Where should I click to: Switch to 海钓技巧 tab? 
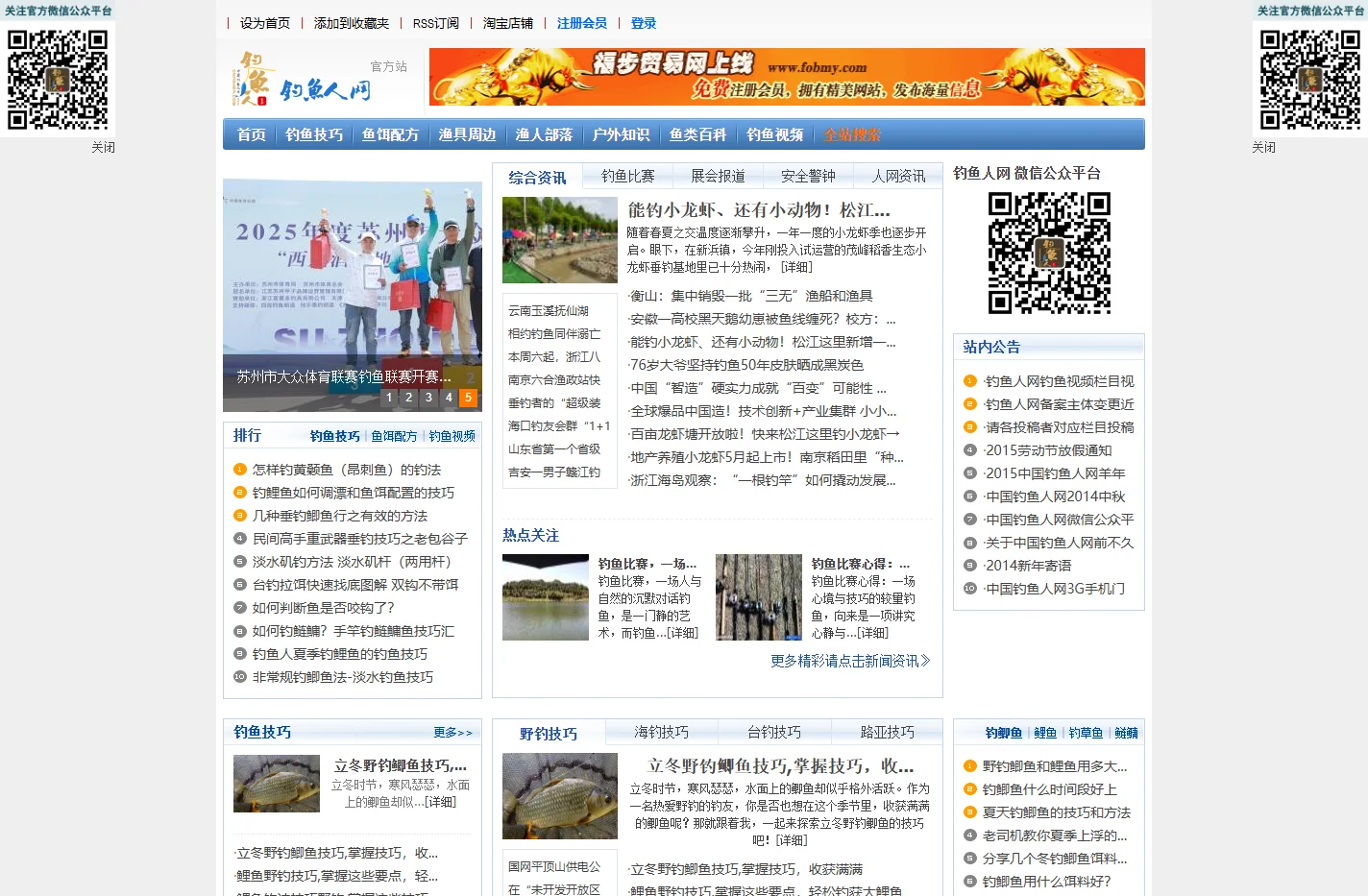click(x=662, y=732)
